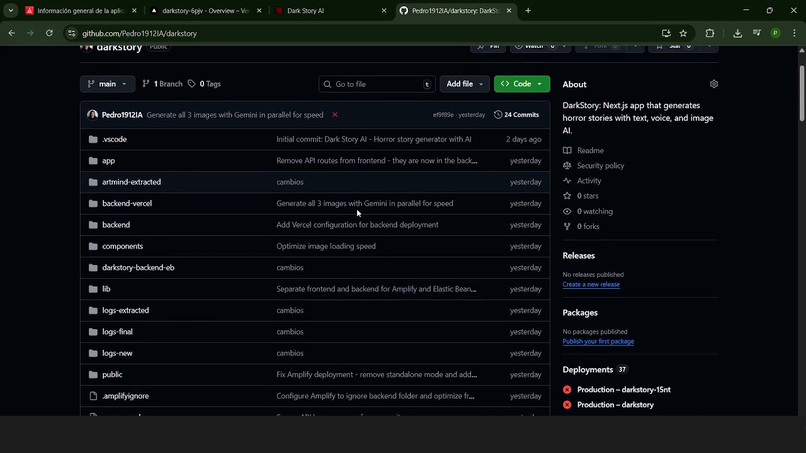This screenshot has width=806, height=453.
Task: Open the logs-extracted folder
Action: (x=125, y=311)
